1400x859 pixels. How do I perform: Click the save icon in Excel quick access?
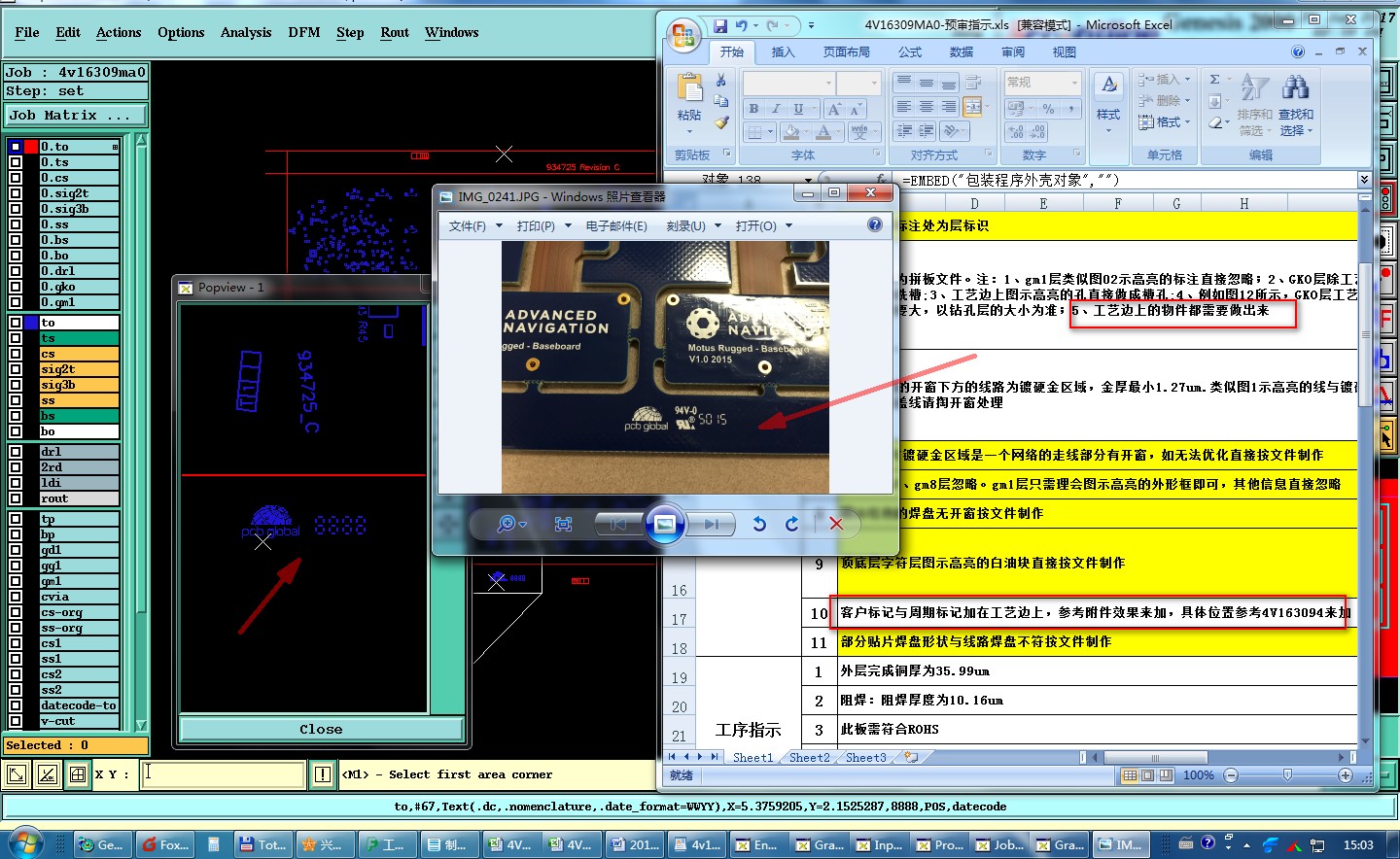pos(720,26)
